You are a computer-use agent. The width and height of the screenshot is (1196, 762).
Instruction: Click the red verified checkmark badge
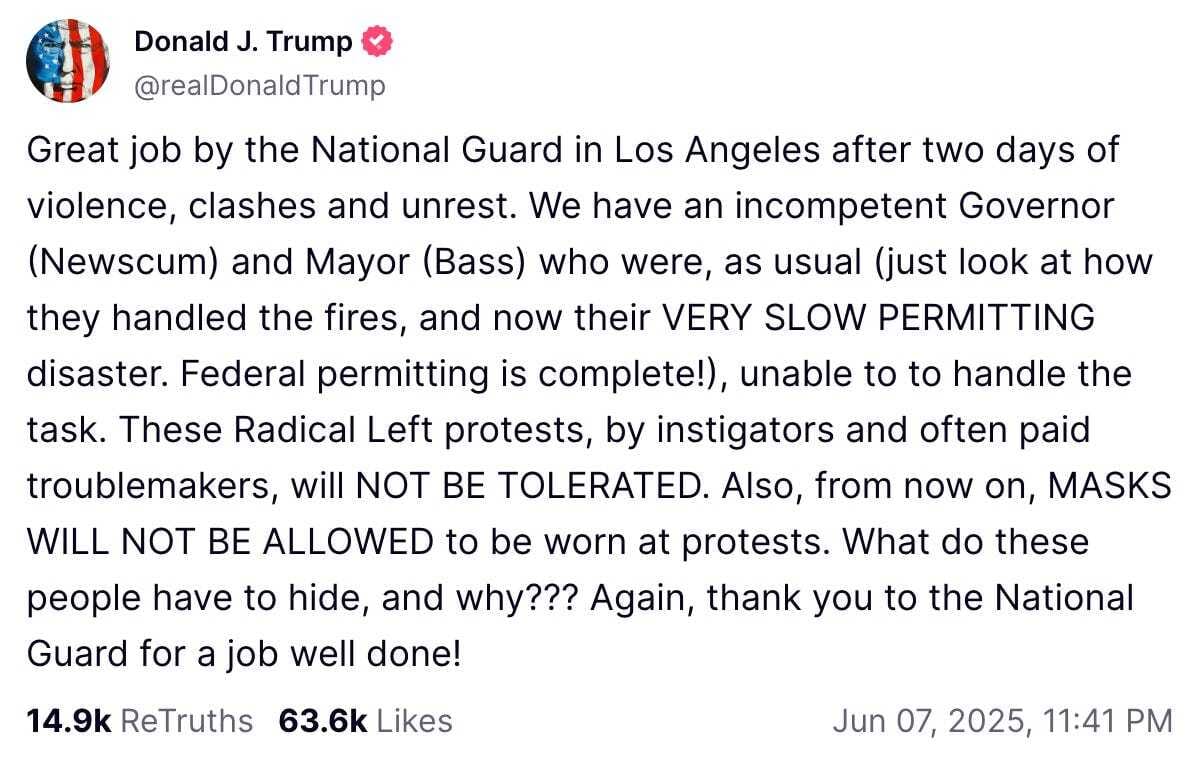[377, 41]
